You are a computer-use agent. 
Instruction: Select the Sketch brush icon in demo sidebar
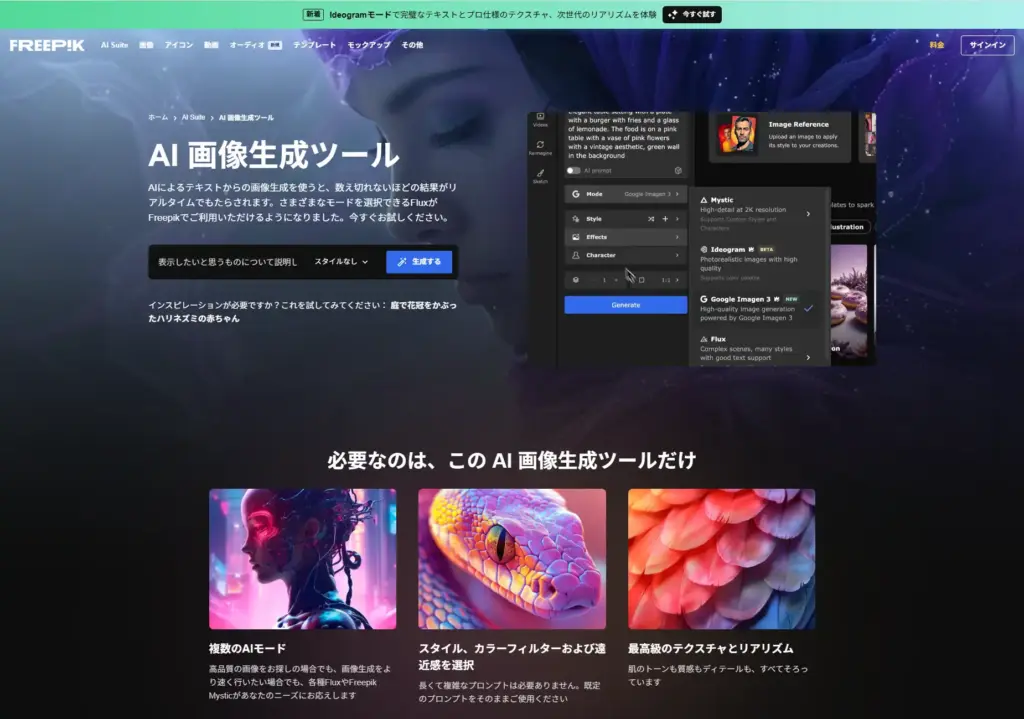click(x=540, y=176)
